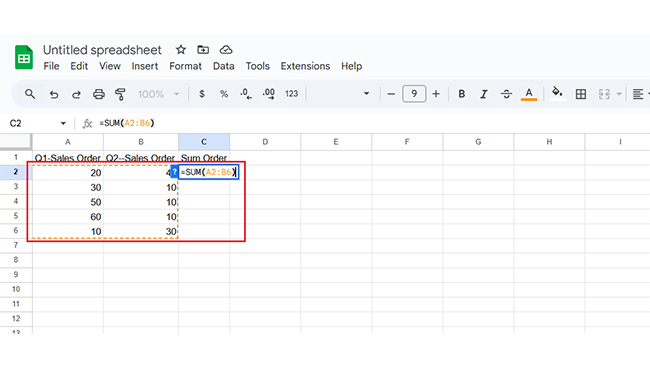This screenshot has width=650, height=368.
Task: Select cell A4 containing 50
Action: pyautogui.click(x=68, y=202)
